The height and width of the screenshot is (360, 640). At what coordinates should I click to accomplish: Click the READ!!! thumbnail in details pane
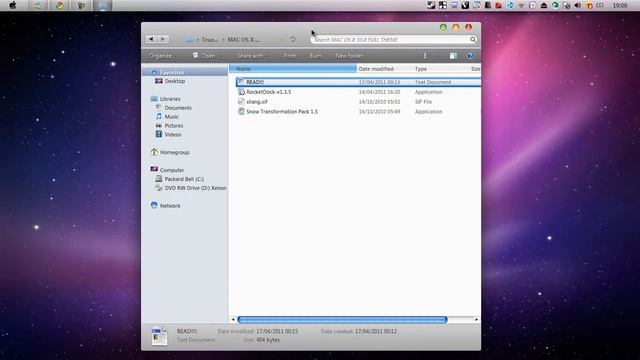point(159,336)
